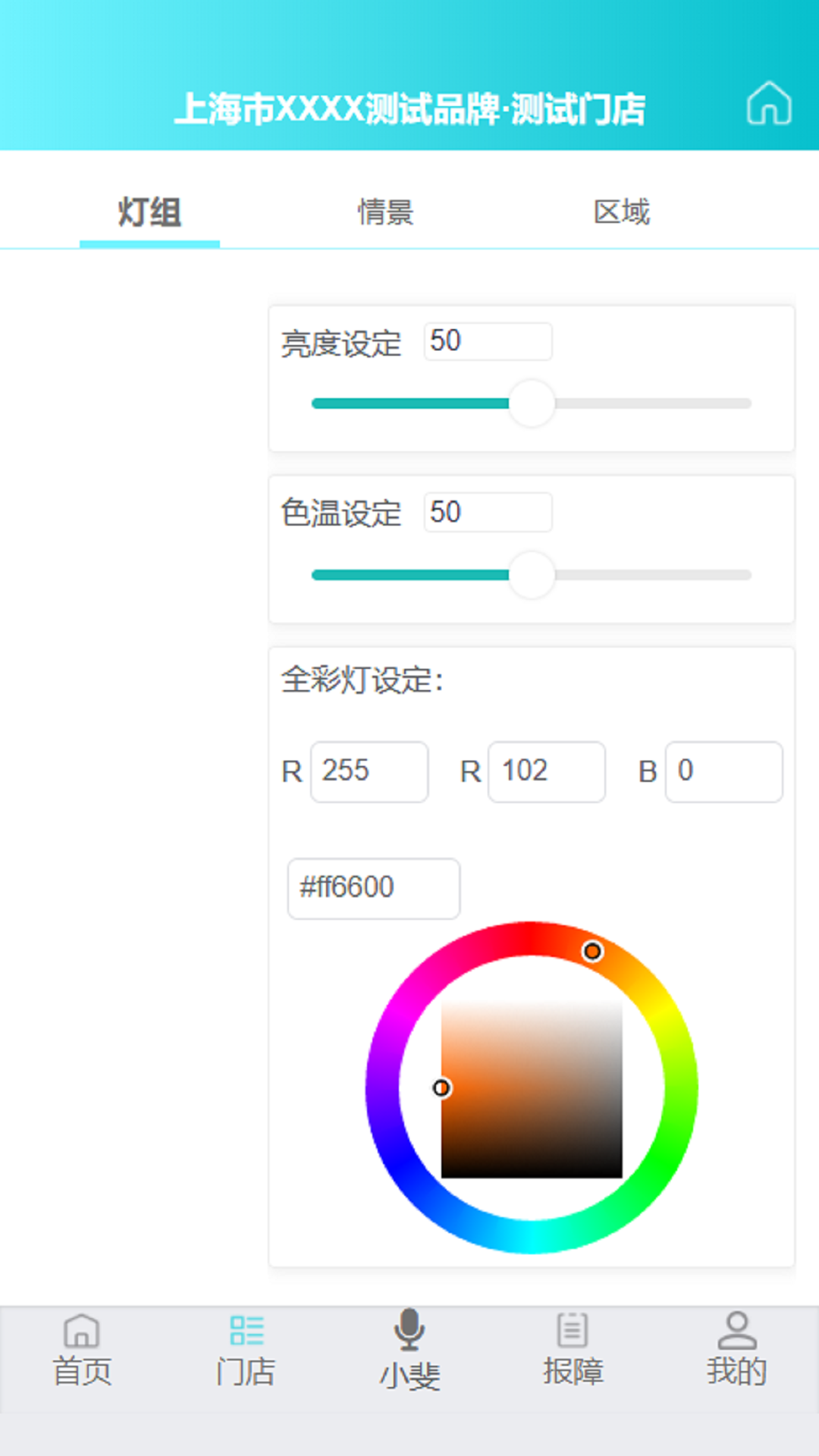Image resolution: width=819 pixels, height=1456 pixels.
Task: Click the B value input field
Action: point(723,771)
